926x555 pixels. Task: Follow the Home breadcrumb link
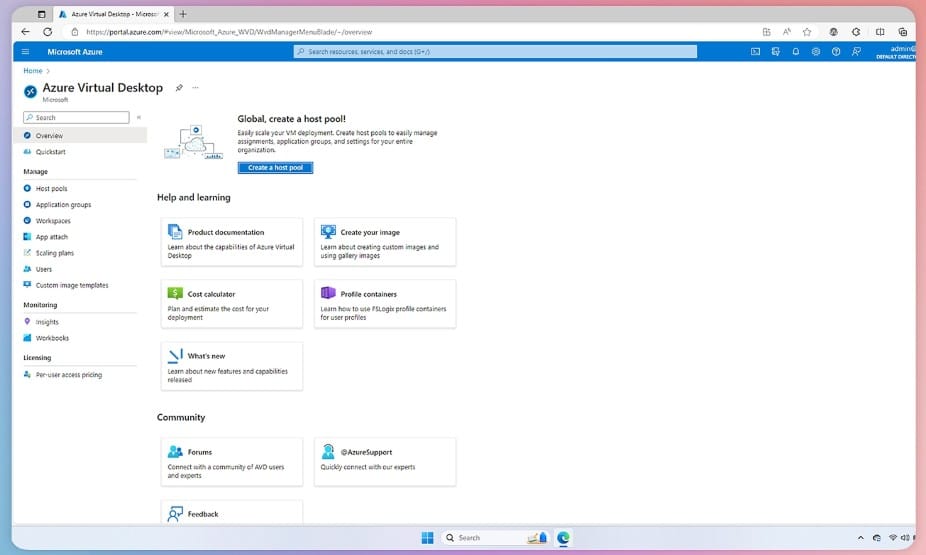point(32,70)
